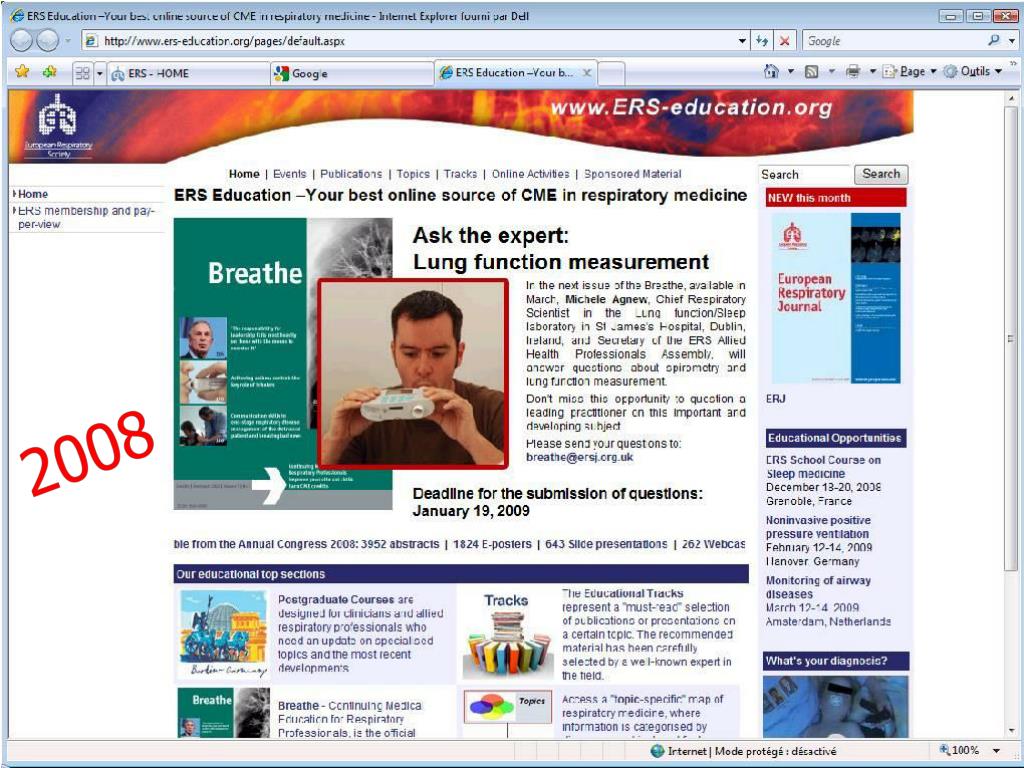Open the Sponsored Material menu item
Screen dimensions: 1024x768
[x=632, y=174]
